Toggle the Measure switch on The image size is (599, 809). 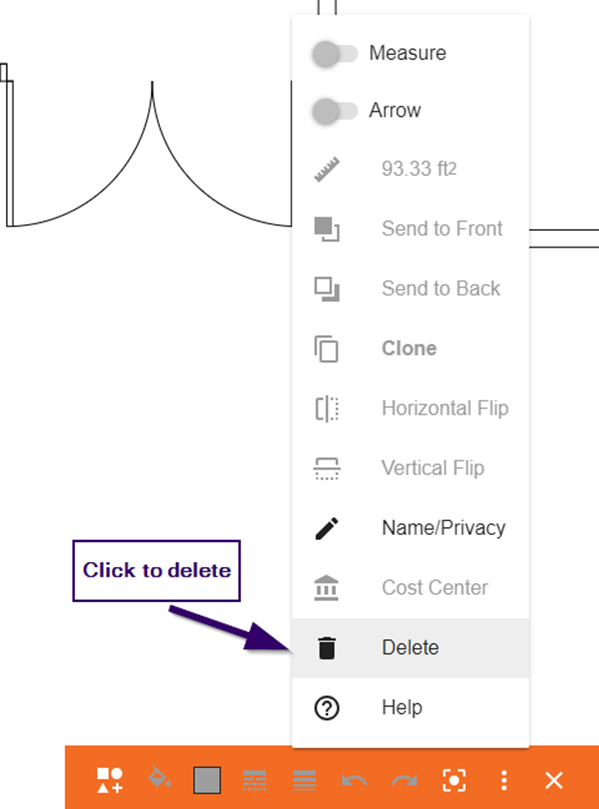[335, 54]
